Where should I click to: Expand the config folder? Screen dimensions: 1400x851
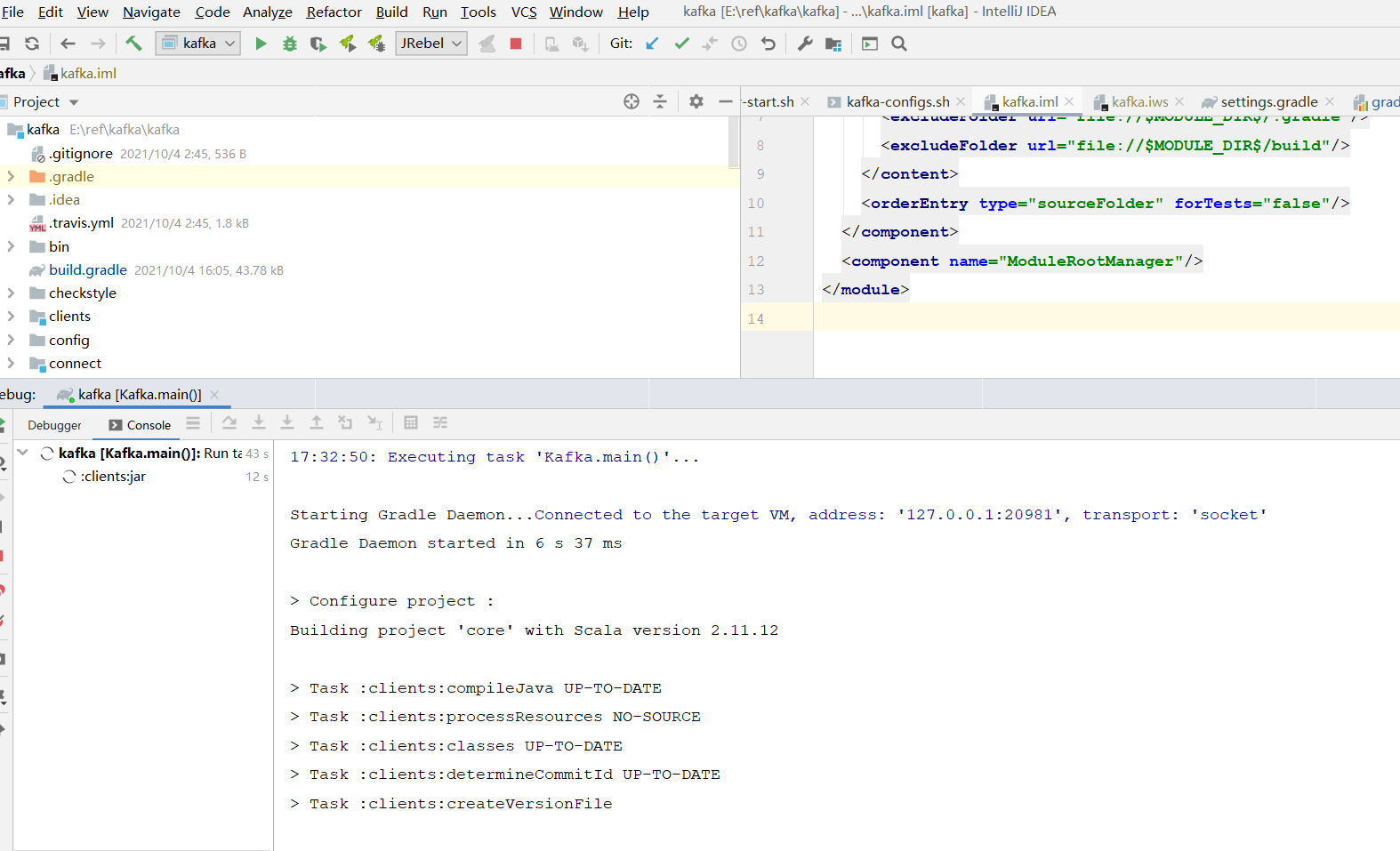(11, 340)
